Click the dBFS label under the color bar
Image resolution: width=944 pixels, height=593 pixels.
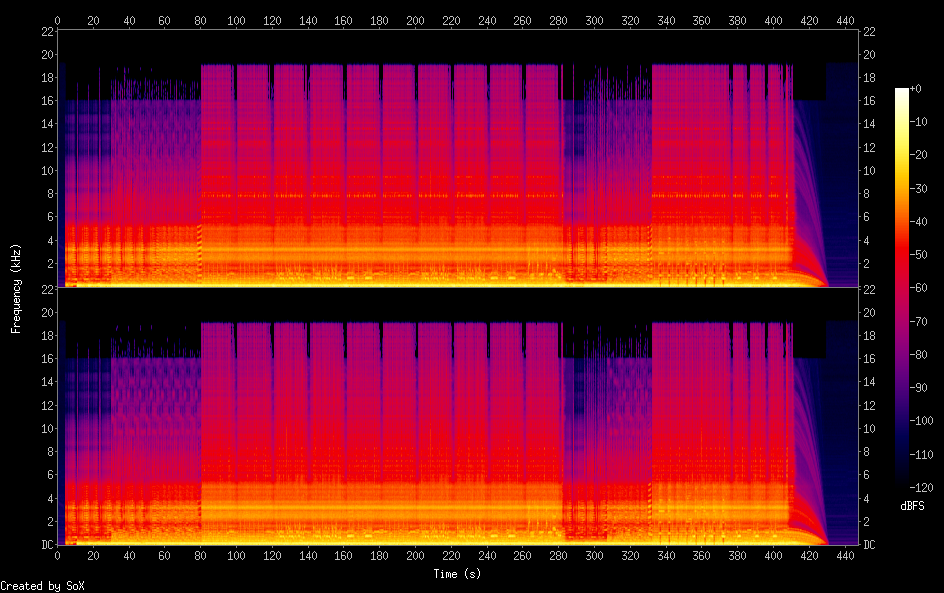[912, 506]
